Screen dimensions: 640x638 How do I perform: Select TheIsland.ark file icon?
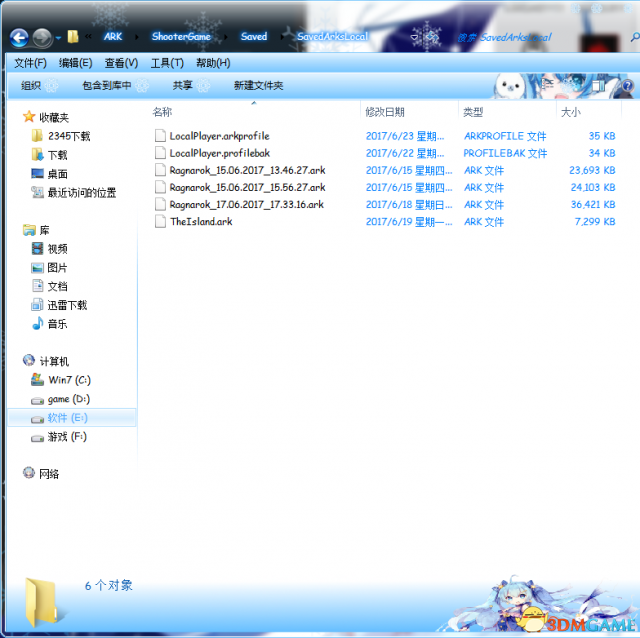pyautogui.click(x=160, y=222)
